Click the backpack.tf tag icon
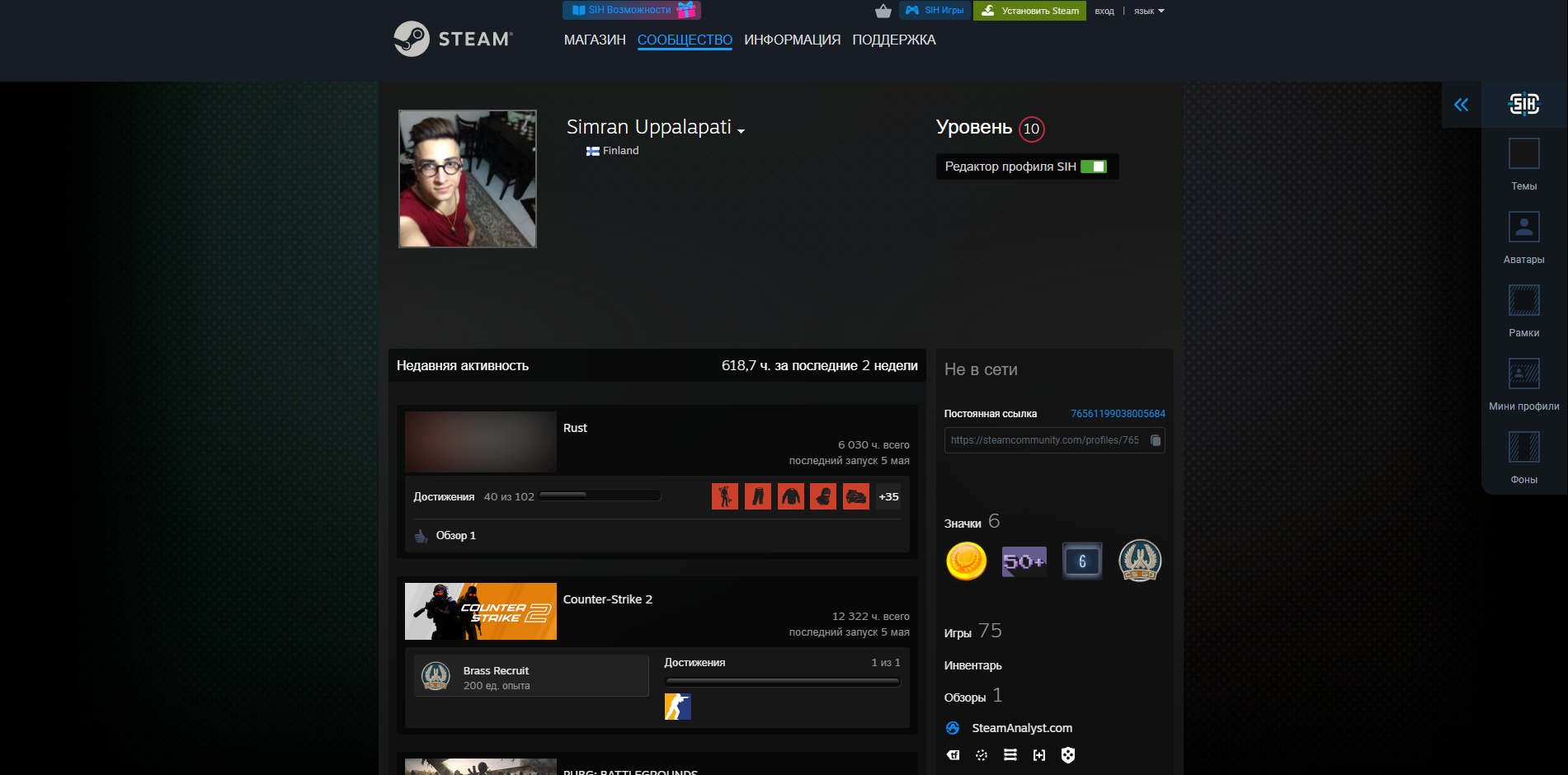This screenshot has width=1568, height=775. (953, 755)
